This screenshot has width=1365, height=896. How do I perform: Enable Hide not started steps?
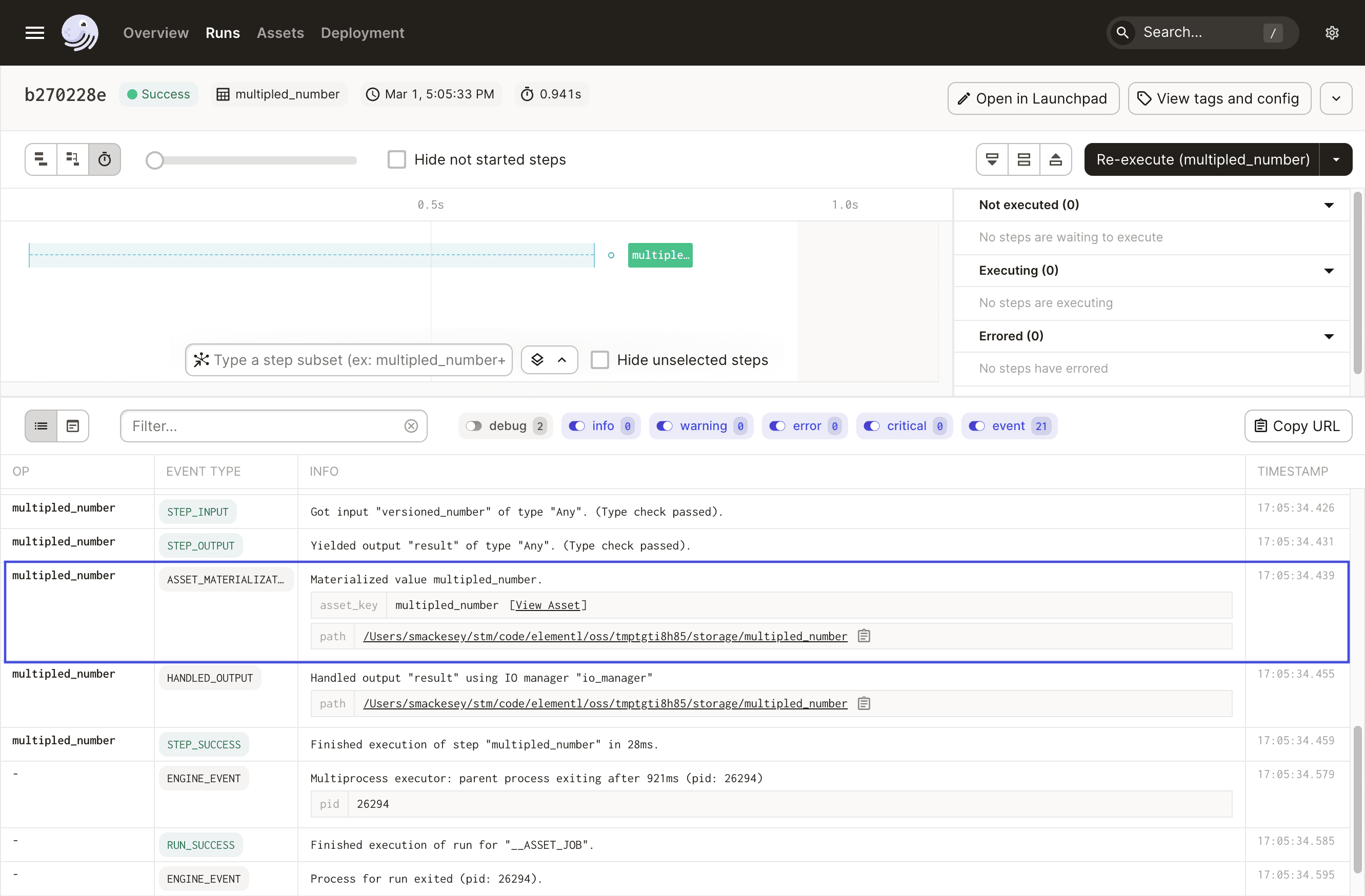coord(397,159)
